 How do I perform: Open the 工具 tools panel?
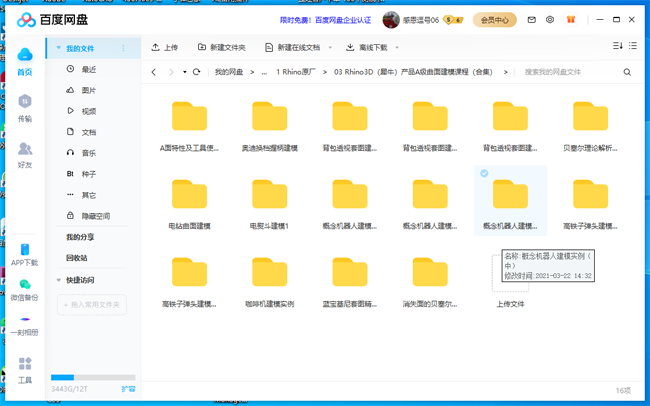coord(25,370)
